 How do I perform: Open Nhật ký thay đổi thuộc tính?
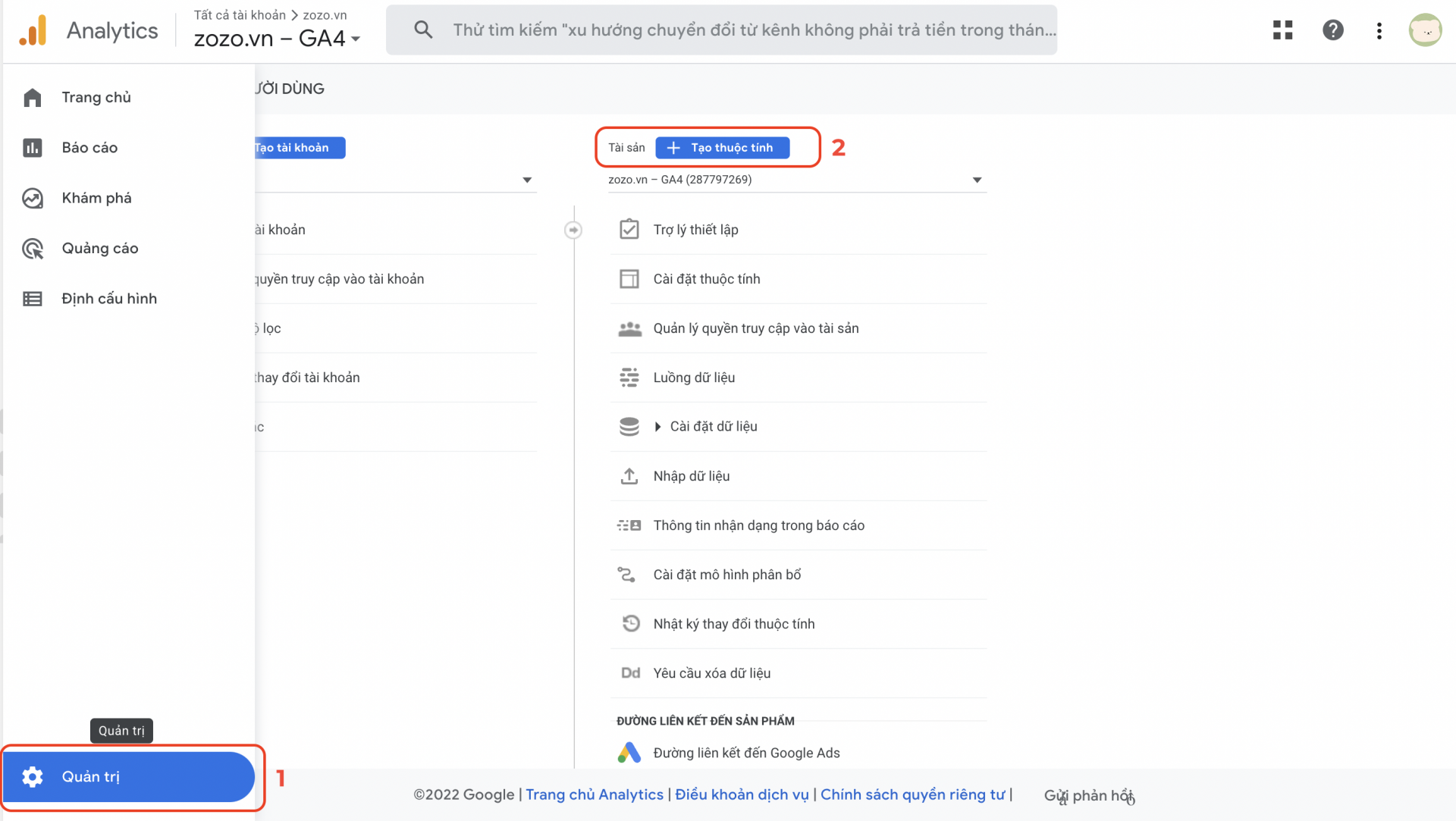click(x=734, y=624)
